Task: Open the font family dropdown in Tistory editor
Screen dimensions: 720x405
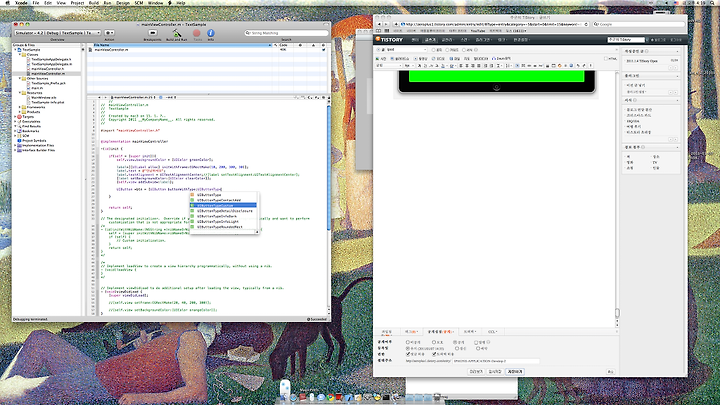Action: coord(389,66)
